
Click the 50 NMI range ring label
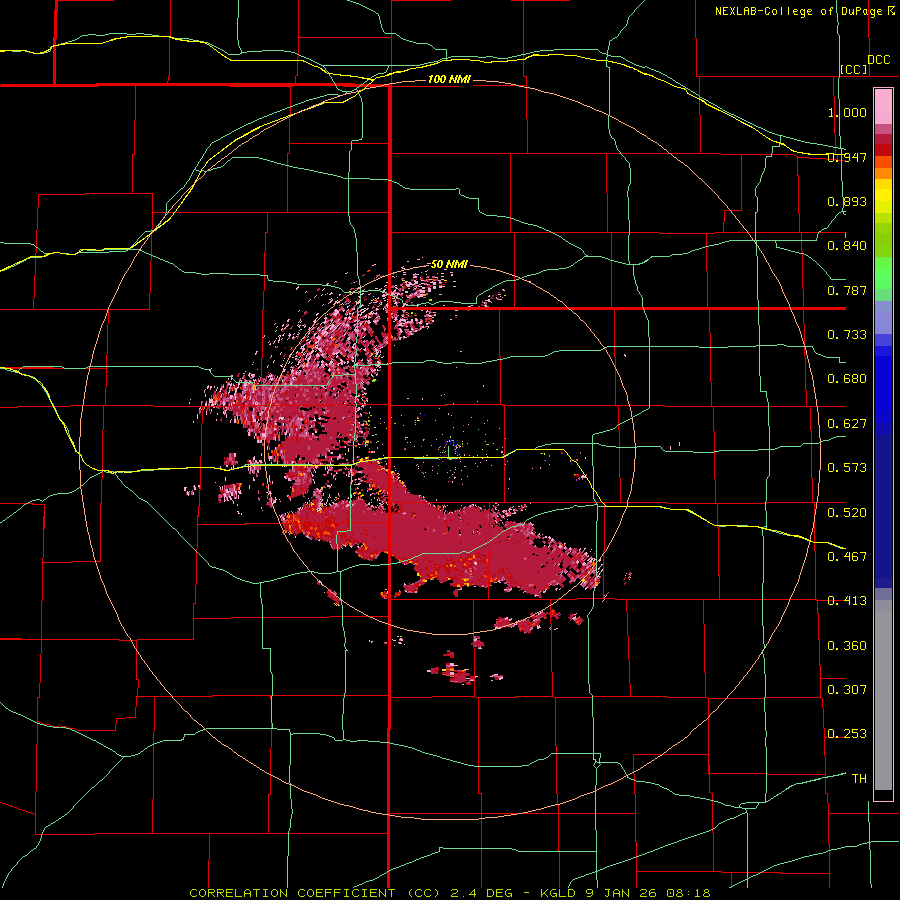(x=449, y=265)
